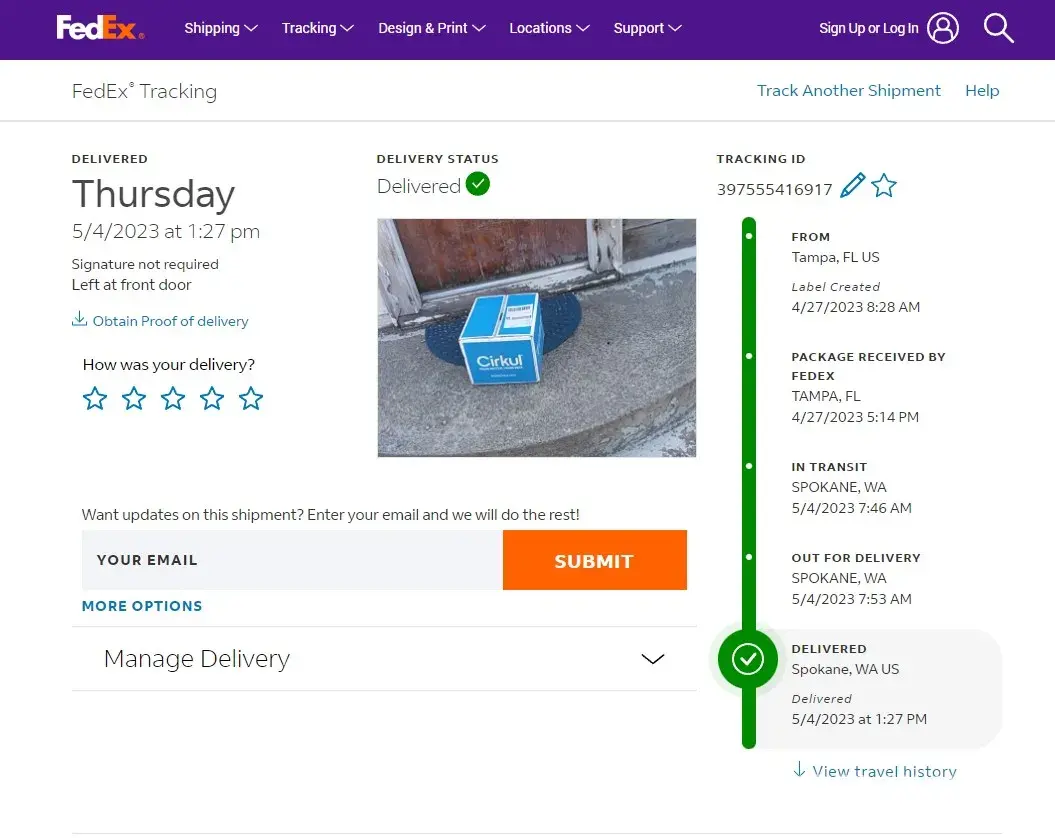1055x838 pixels.
Task: Open the user account profile icon
Action: 942,28
